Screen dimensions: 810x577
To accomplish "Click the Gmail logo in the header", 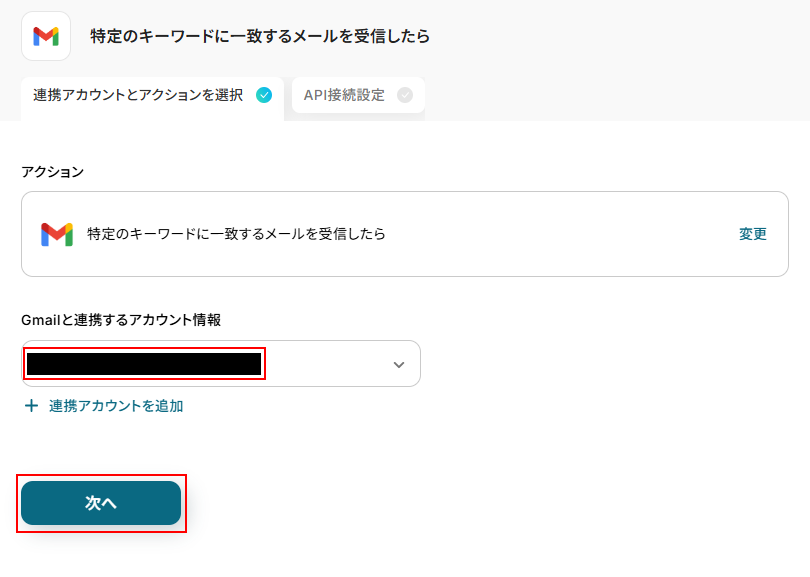I will (46, 36).
